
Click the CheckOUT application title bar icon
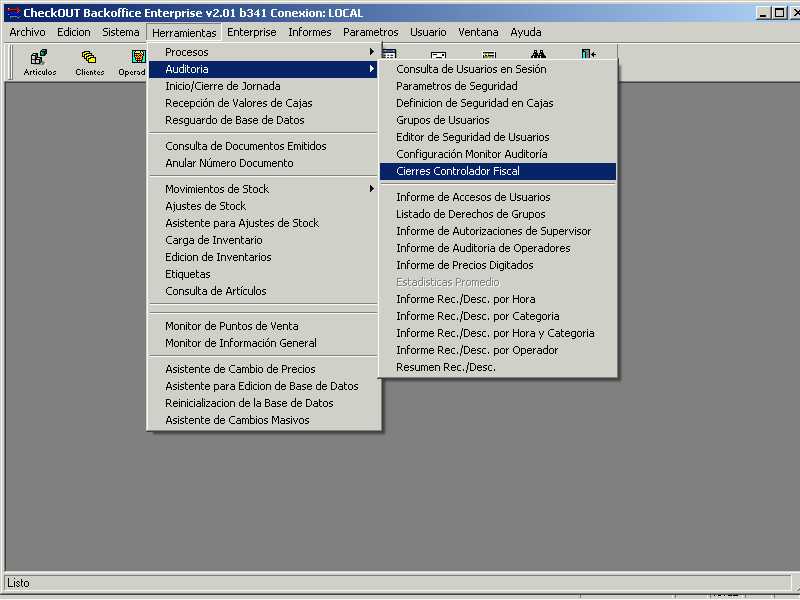coord(13,12)
